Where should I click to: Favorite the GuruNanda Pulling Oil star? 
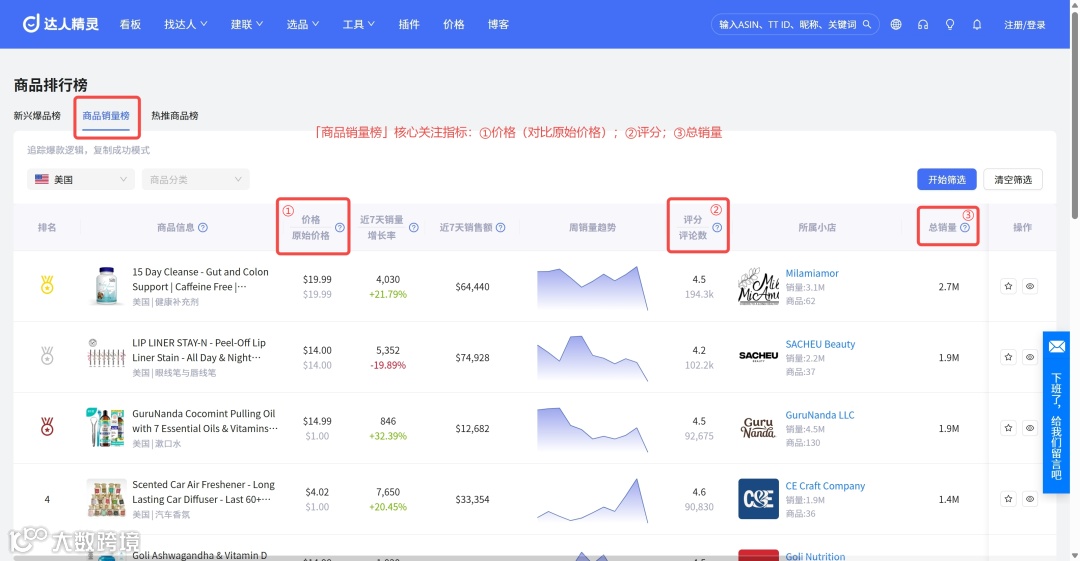tap(1008, 428)
